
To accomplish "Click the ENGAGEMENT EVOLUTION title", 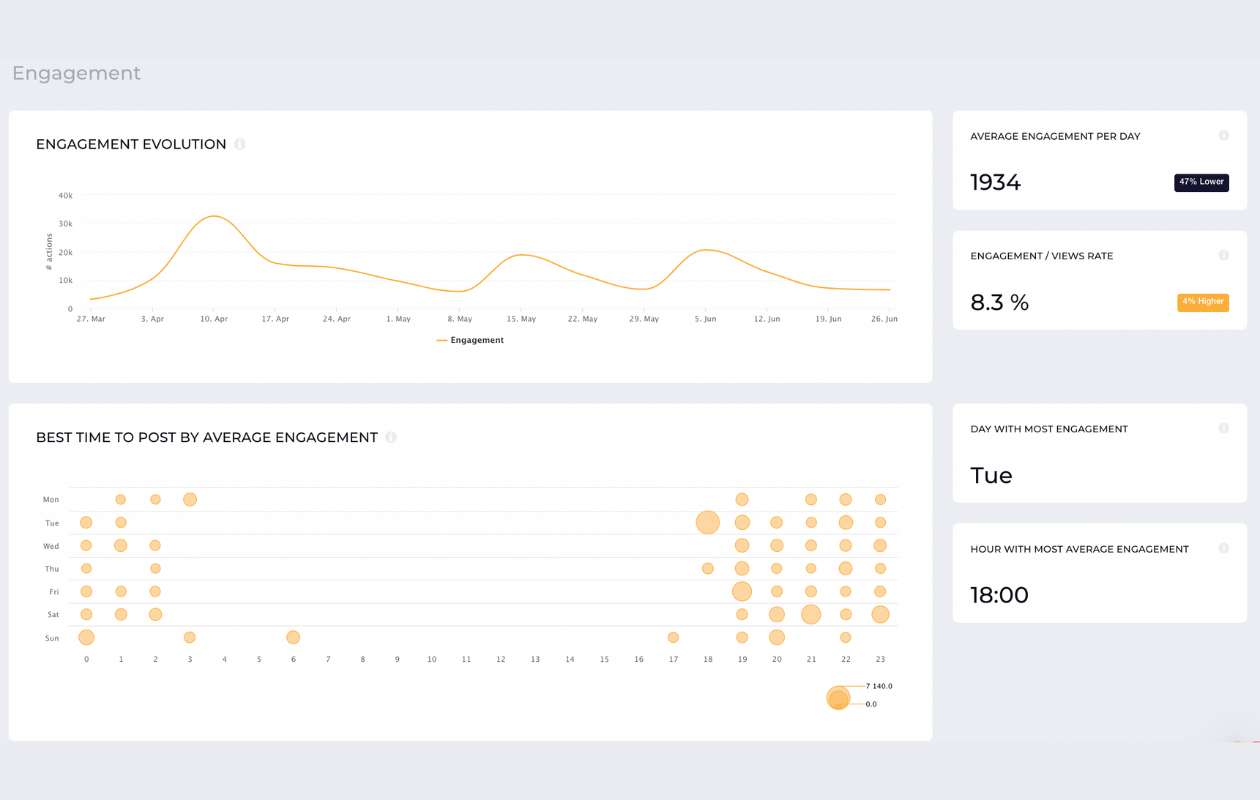I will coord(131,144).
